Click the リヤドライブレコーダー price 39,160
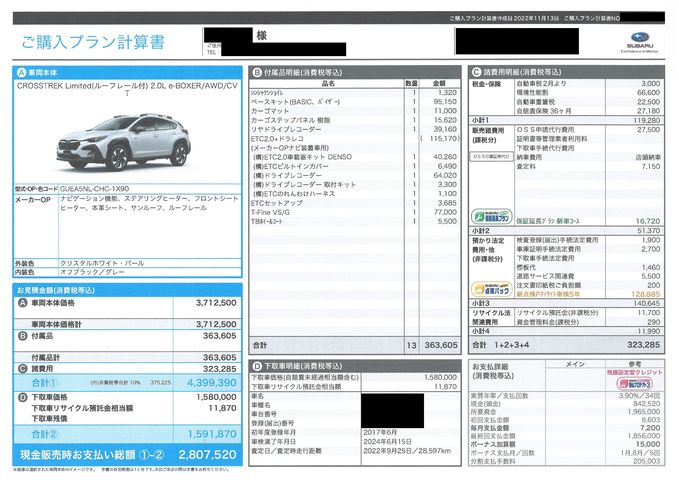This screenshot has width=679, height=480. pyautogui.click(x=445, y=129)
